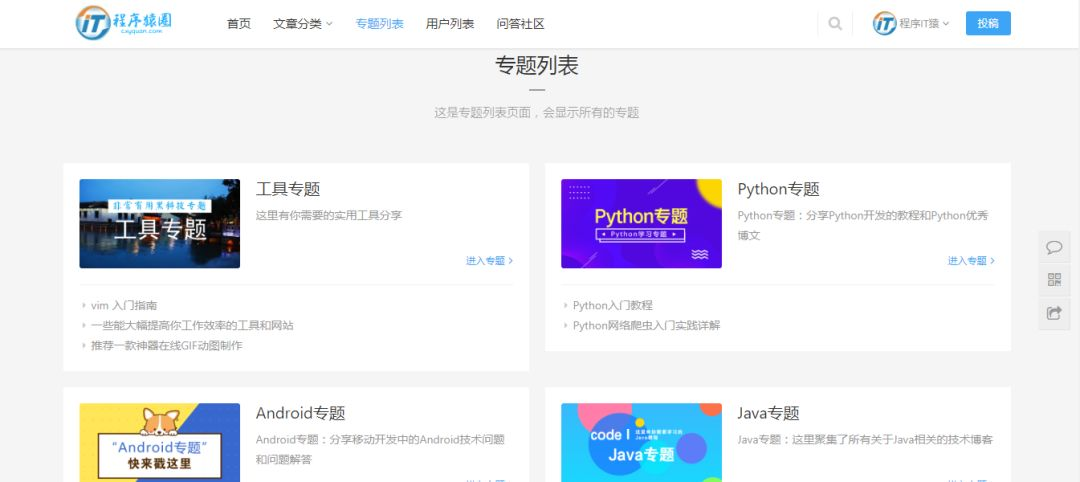Select the 专题列表 nav item
Image resolution: width=1080 pixels, height=482 pixels.
pos(380,23)
